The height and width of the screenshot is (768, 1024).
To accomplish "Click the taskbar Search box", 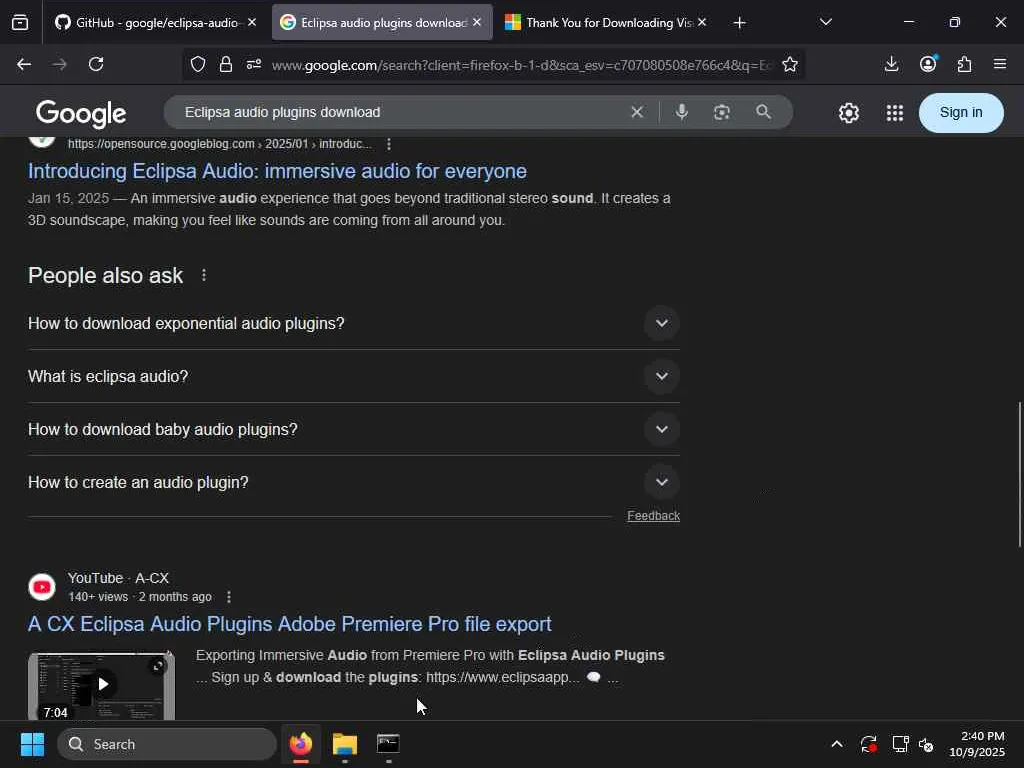I will coord(167,744).
